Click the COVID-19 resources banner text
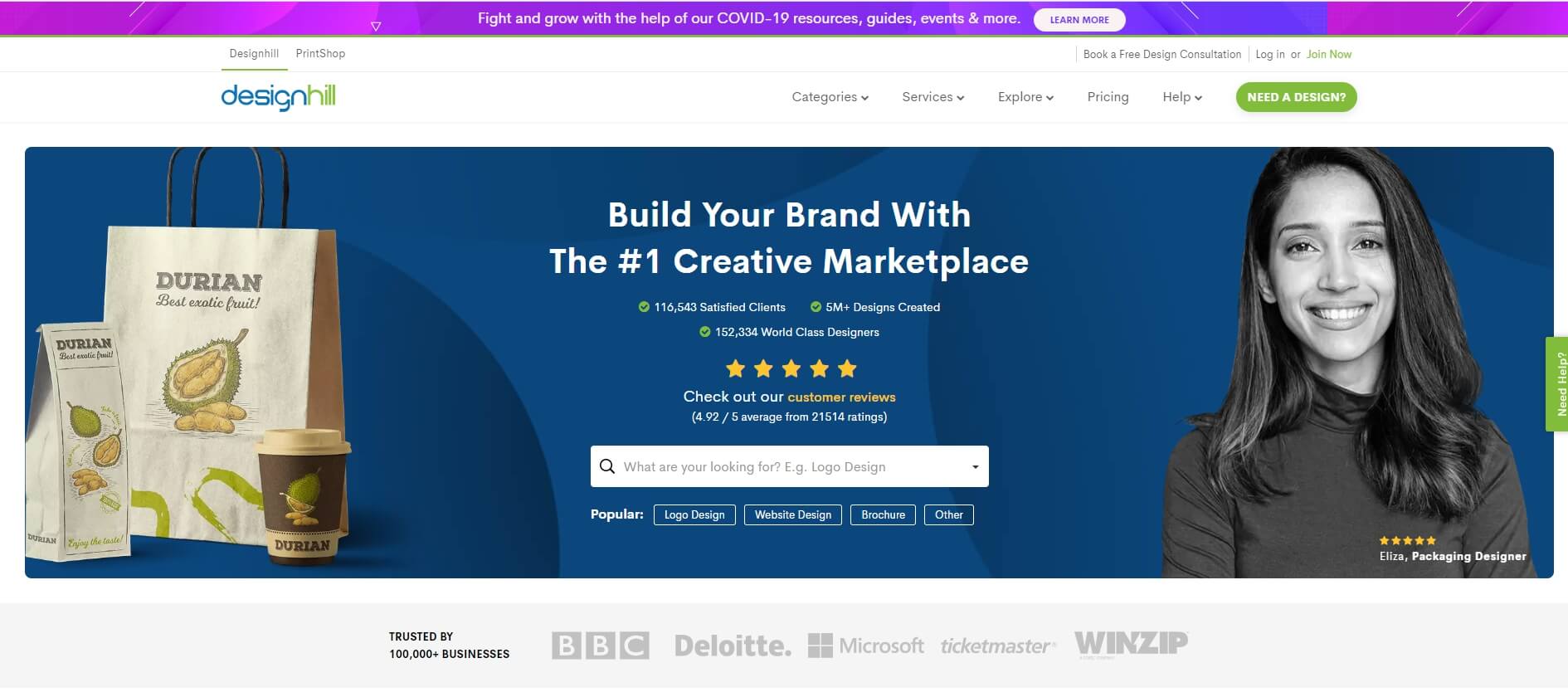1568x697 pixels. coord(748,18)
